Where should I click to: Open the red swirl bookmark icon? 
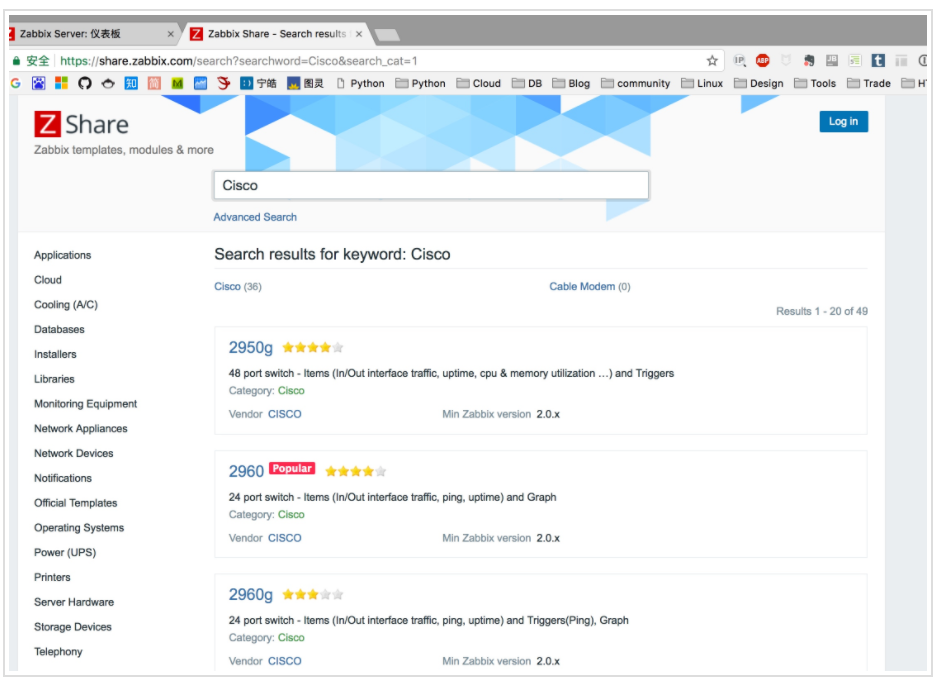[224, 83]
